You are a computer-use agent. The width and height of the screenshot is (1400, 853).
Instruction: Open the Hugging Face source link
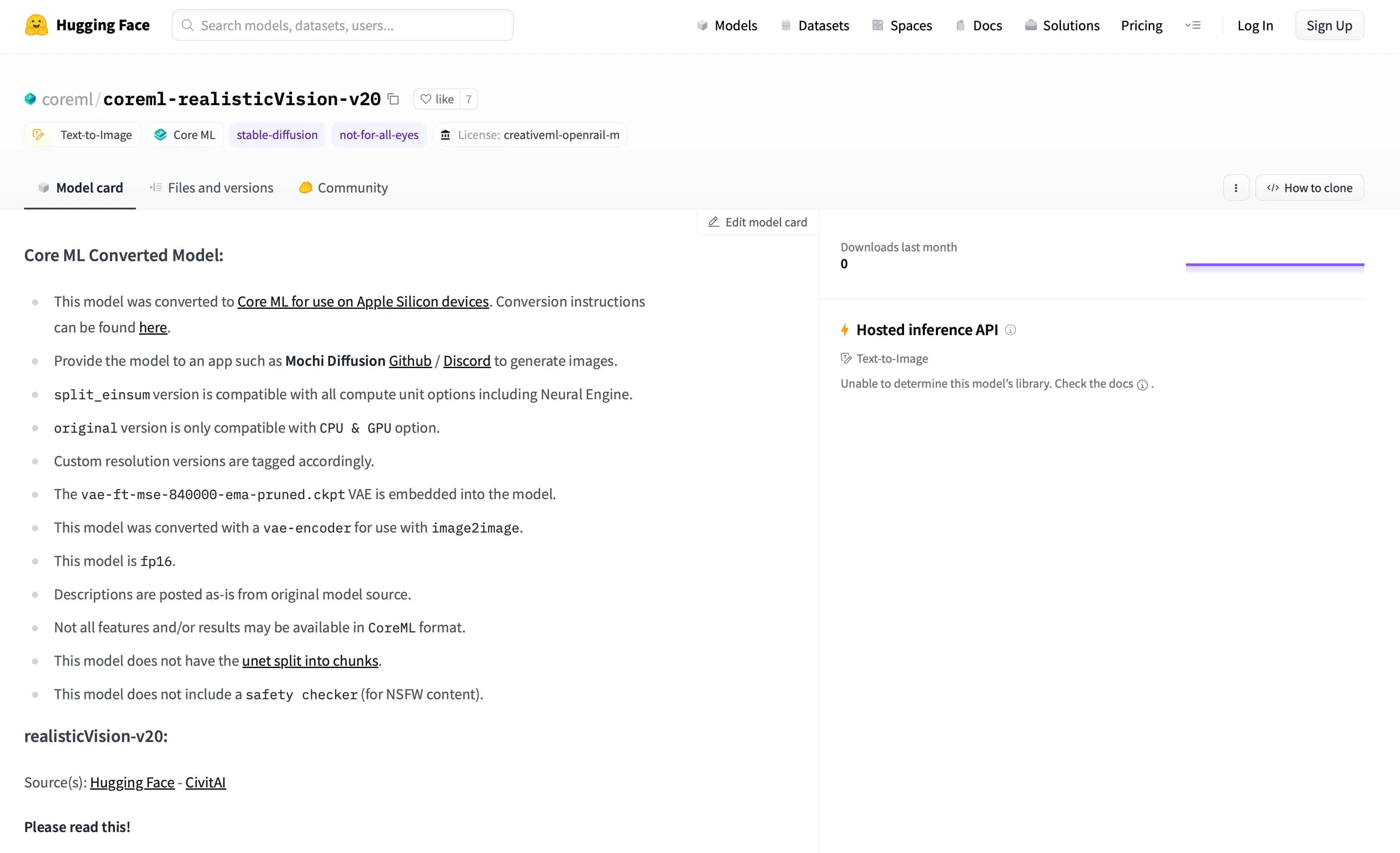[132, 783]
